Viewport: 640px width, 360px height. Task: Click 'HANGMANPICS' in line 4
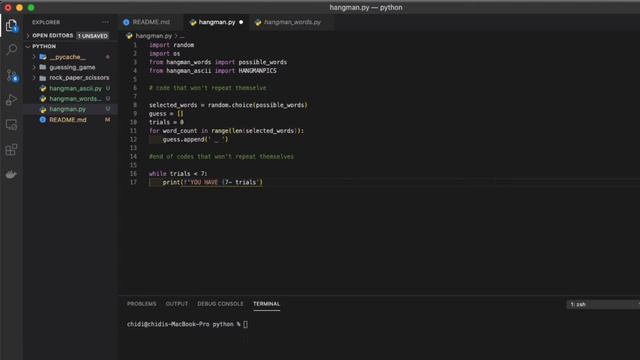(258, 71)
